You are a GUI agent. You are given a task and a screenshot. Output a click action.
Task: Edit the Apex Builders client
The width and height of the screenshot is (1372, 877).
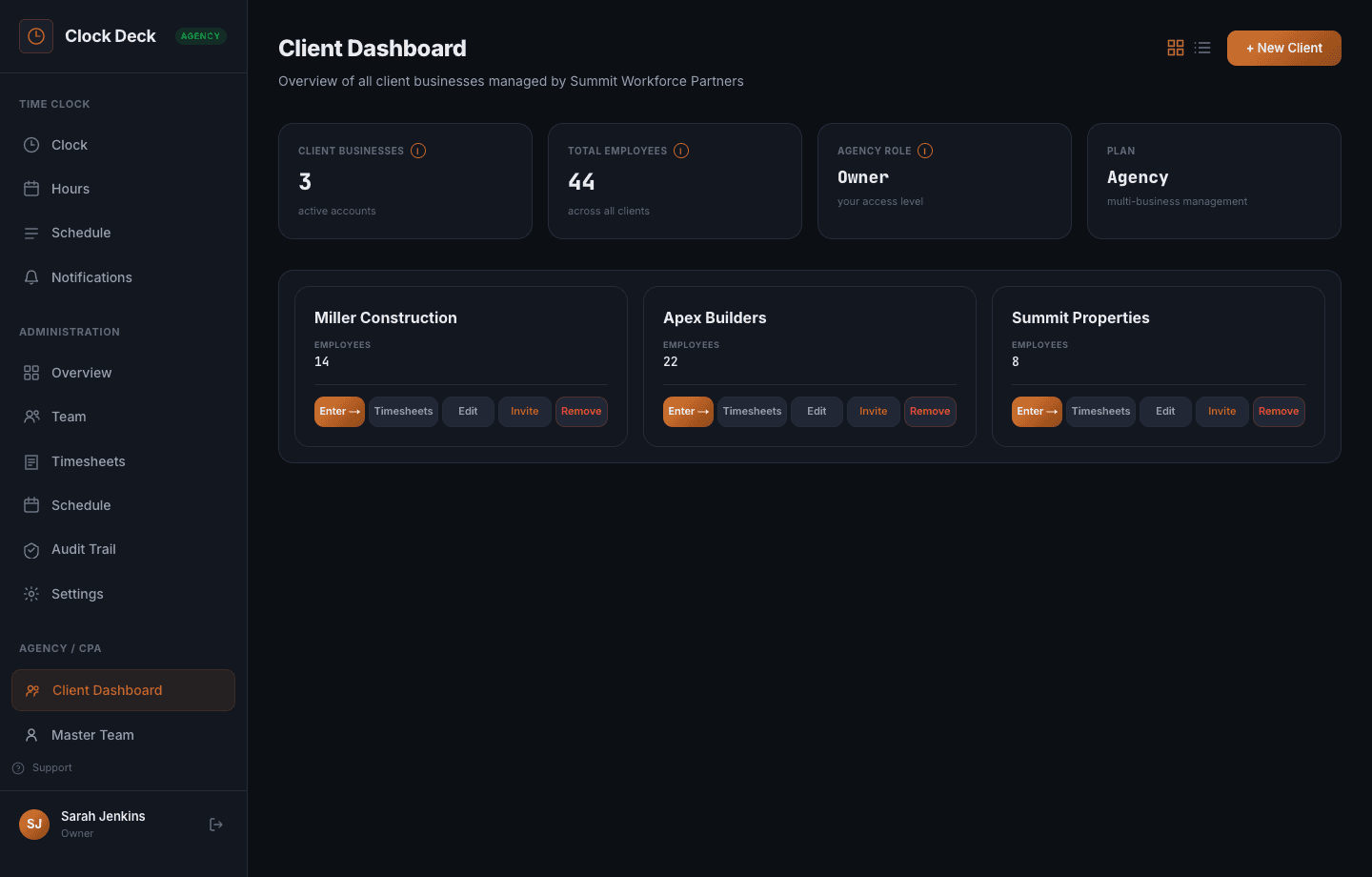click(x=817, y=412)
